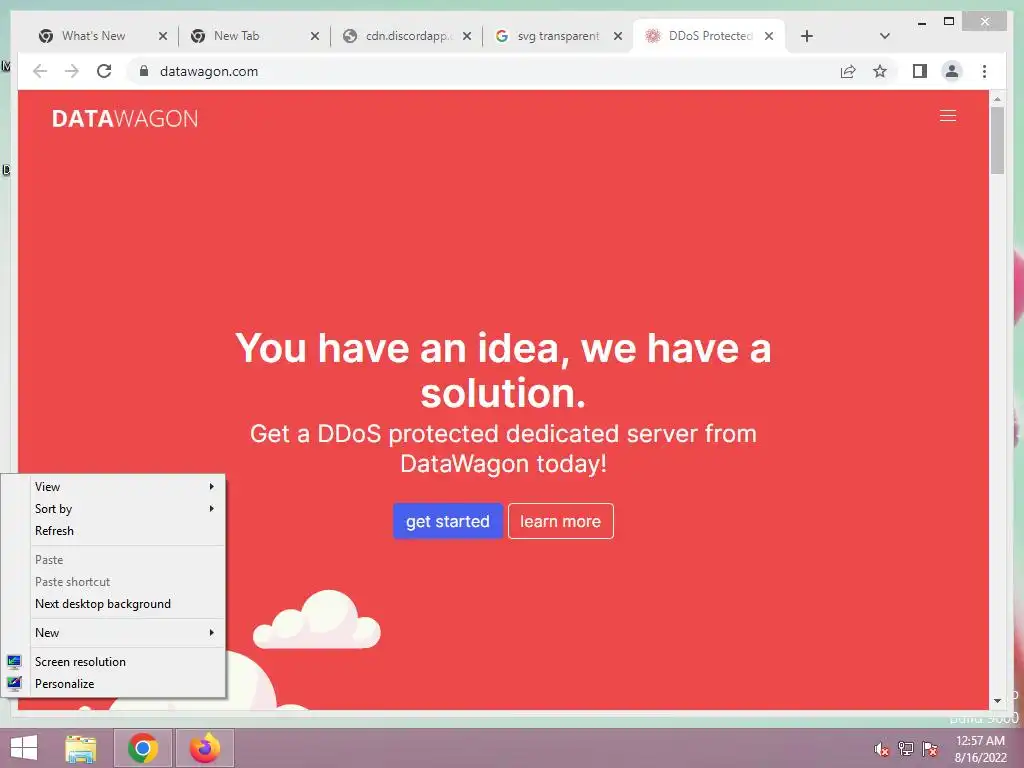The image size is (1024, 768).
Task: Open the Chrome side panel icon
Action: pyautogui.click(x=920, y=71)
